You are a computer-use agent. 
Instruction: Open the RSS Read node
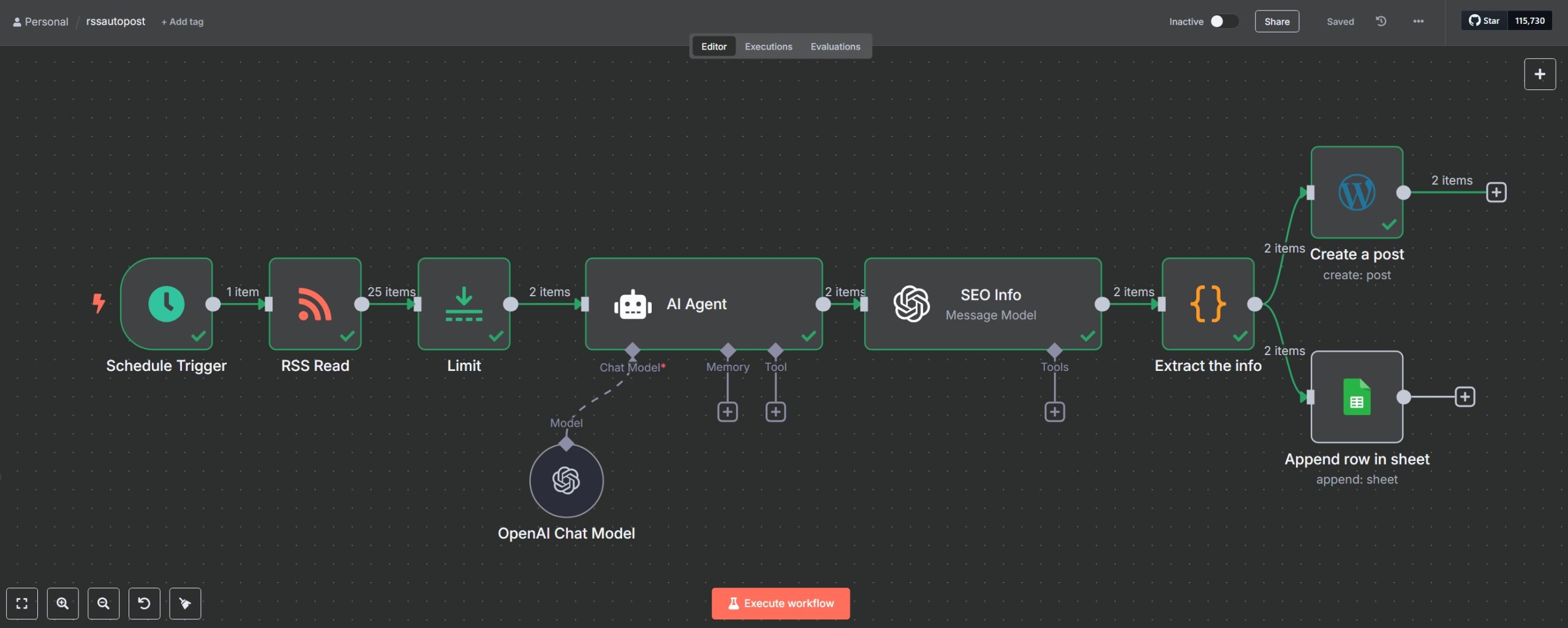point(315,304)
